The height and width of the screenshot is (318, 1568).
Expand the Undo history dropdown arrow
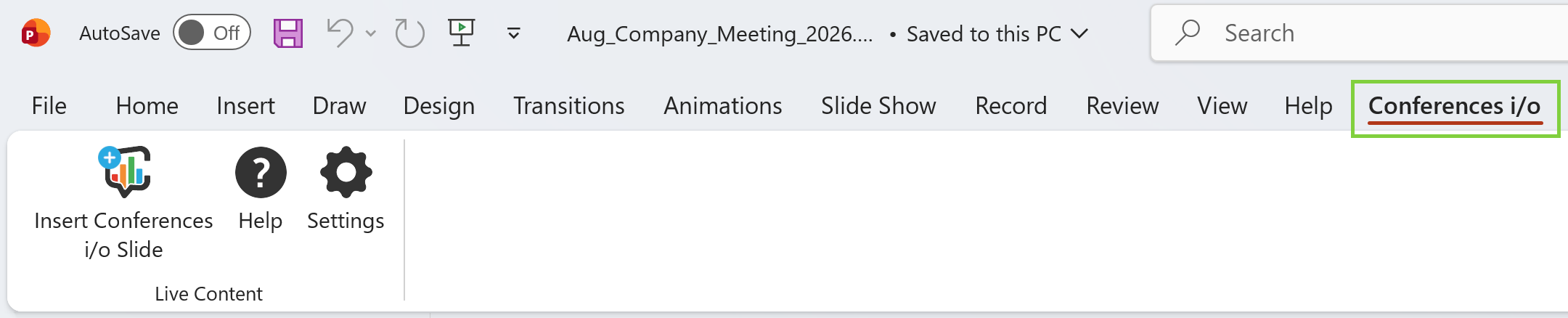point(371,33)
